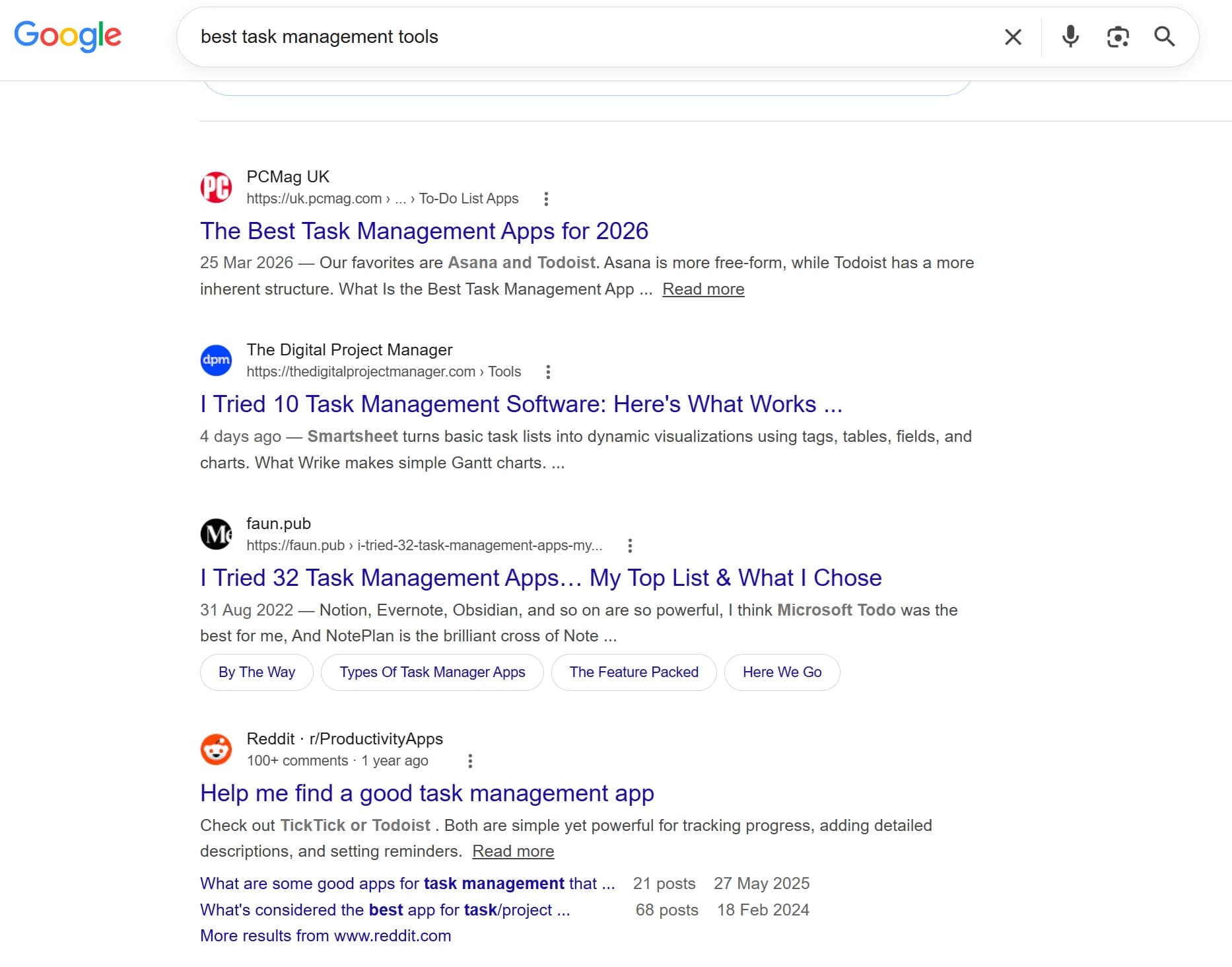Click the faun.pub Medium favicon
The image size is (1232, 967).
coord(216,534)
